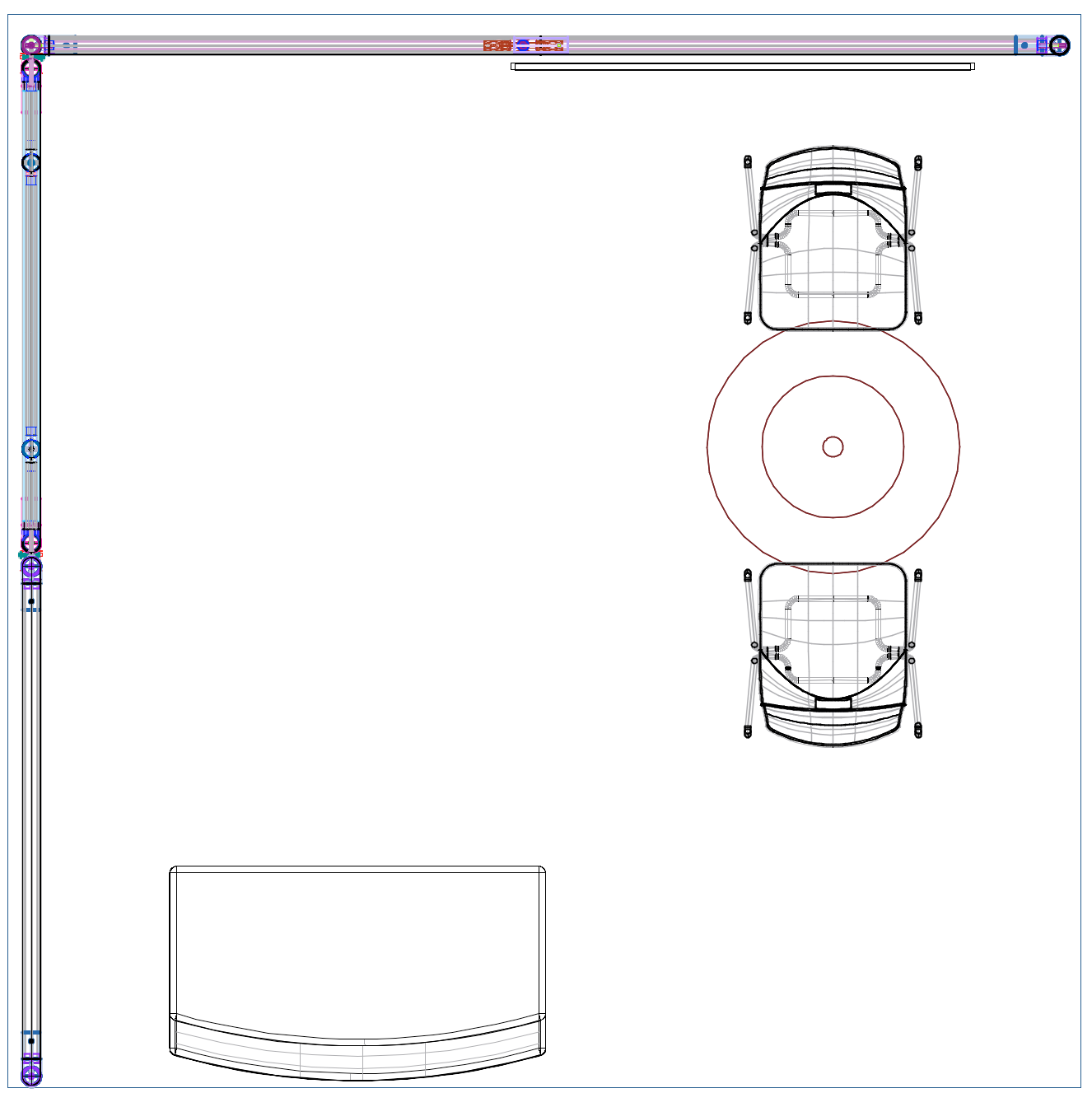This screenshot has width=1092, height=1107.
Task: Select the lower chair's bottom-right leg foot
Action: click(x=918, y=731)
